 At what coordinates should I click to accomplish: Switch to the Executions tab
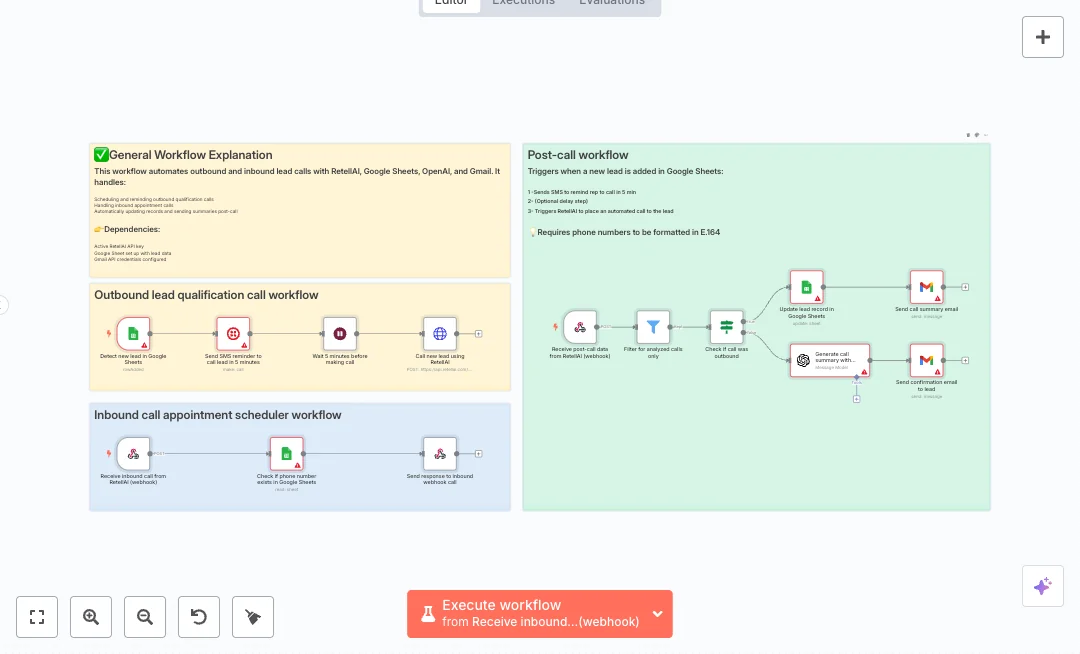(x=523, y=3)
